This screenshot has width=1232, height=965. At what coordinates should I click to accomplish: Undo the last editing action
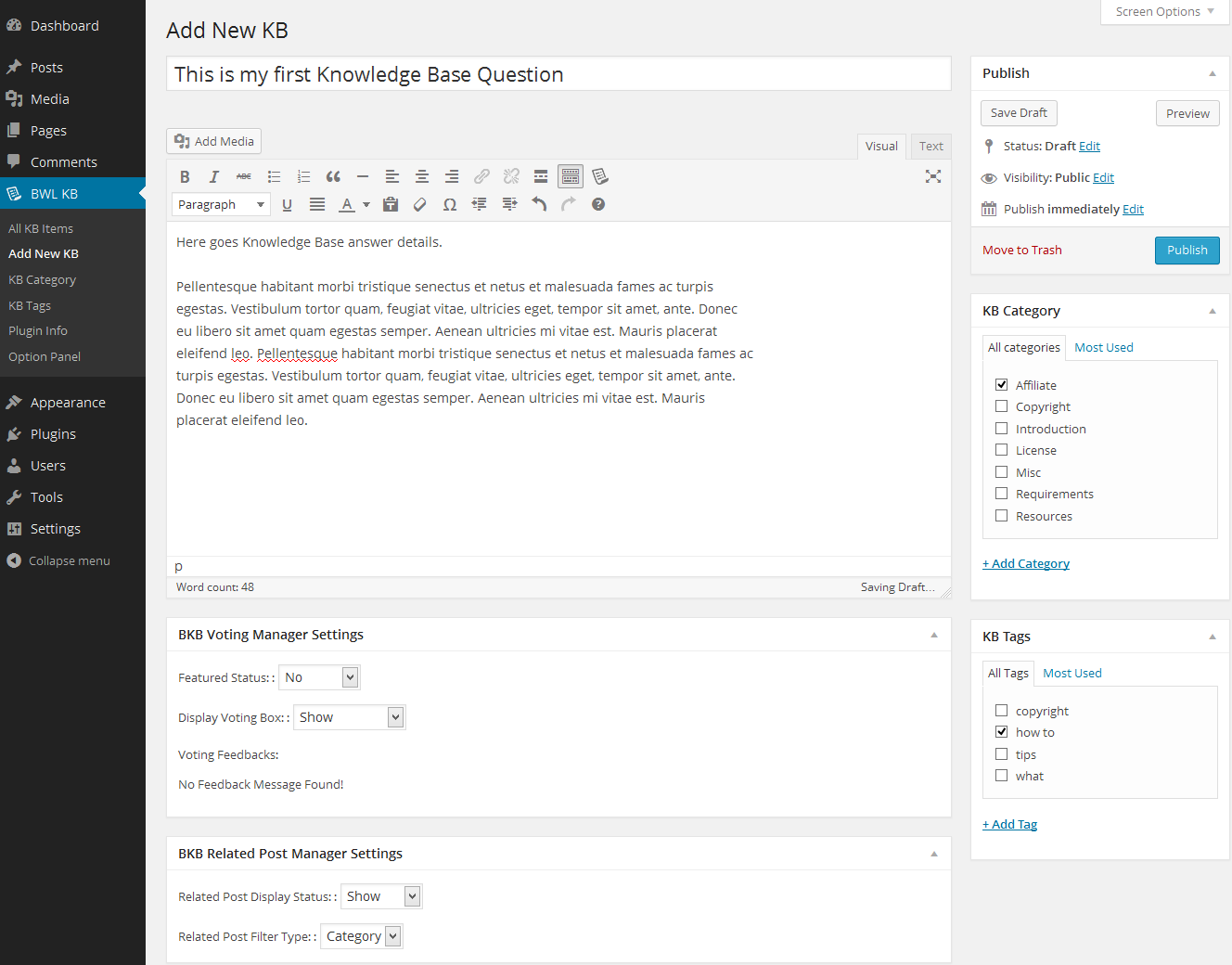tap(539, 204)
